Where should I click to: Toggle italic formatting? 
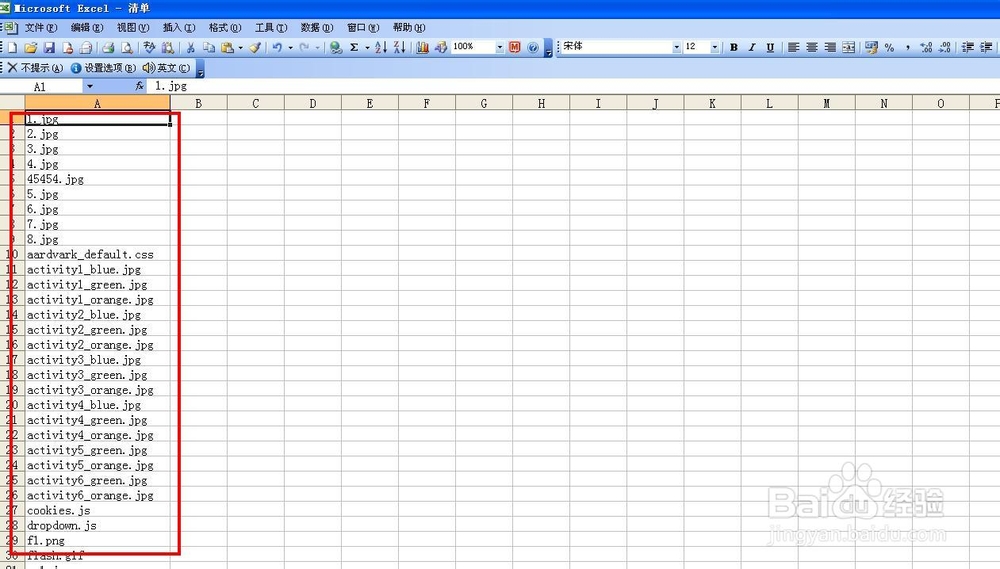pyautogui.click(x=752, y=47)
